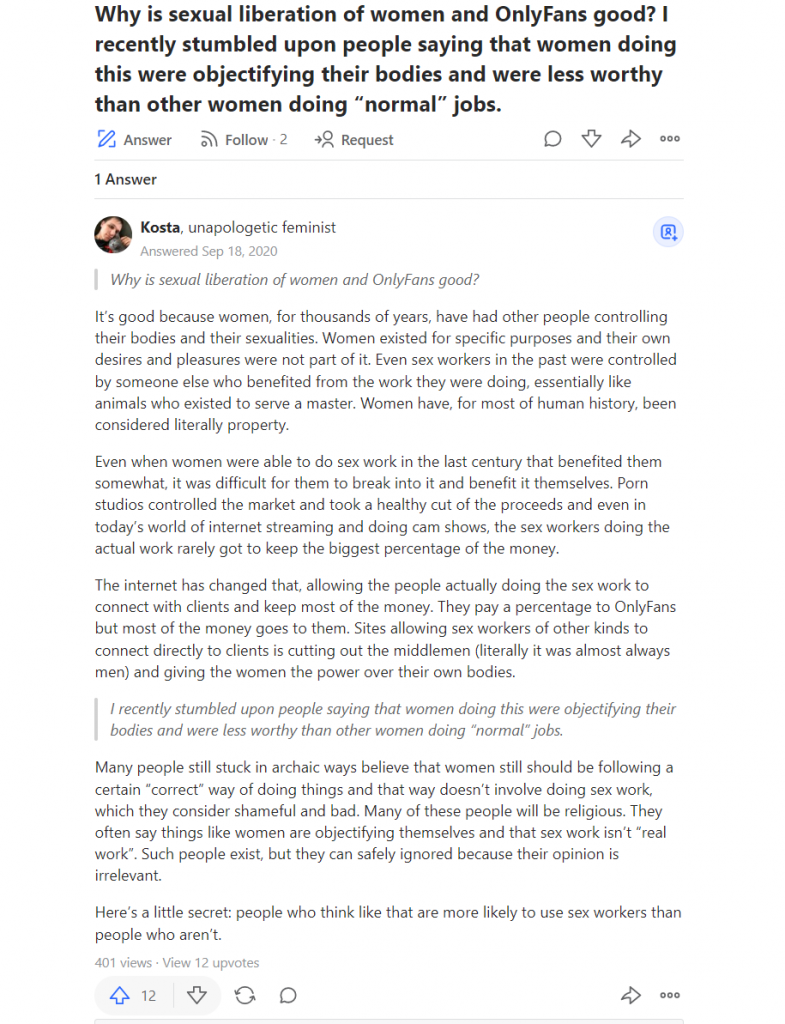Comment on the answer using the bubble icon
785x1024 pixels.
[288, 995]
